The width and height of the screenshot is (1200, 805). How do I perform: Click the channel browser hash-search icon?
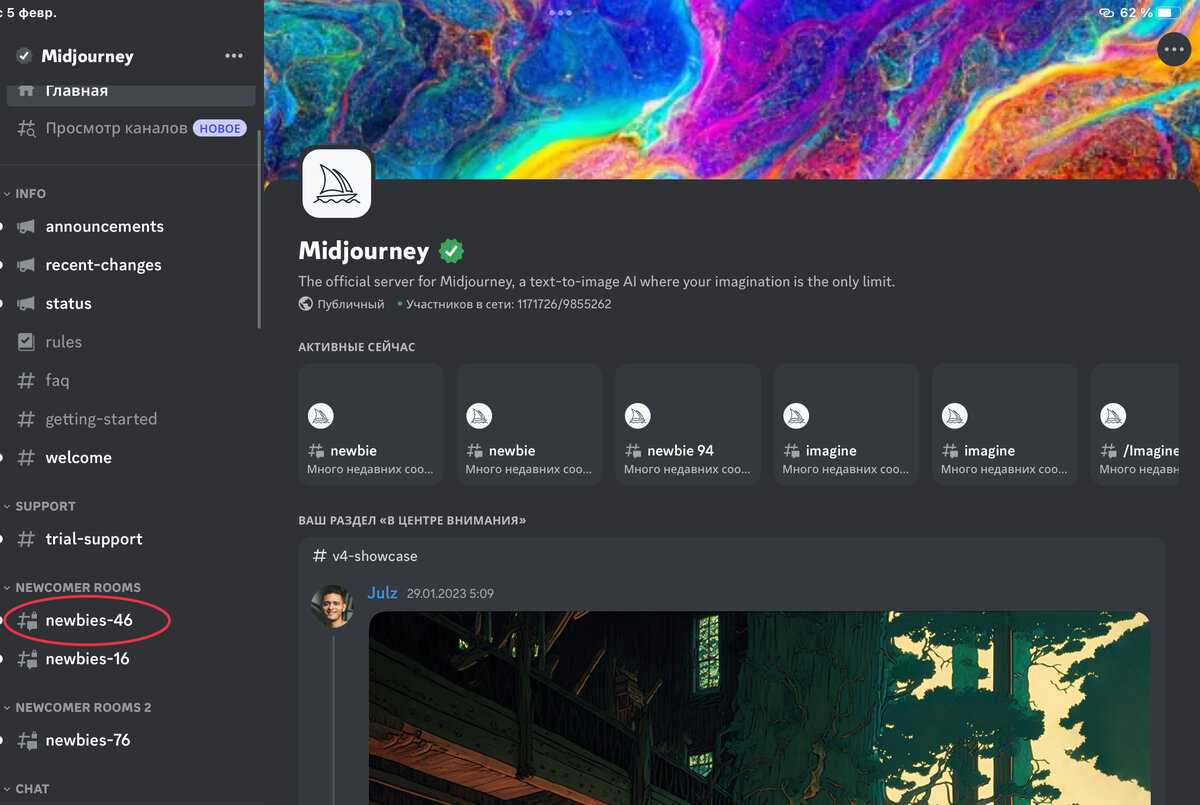click(27, 128)
